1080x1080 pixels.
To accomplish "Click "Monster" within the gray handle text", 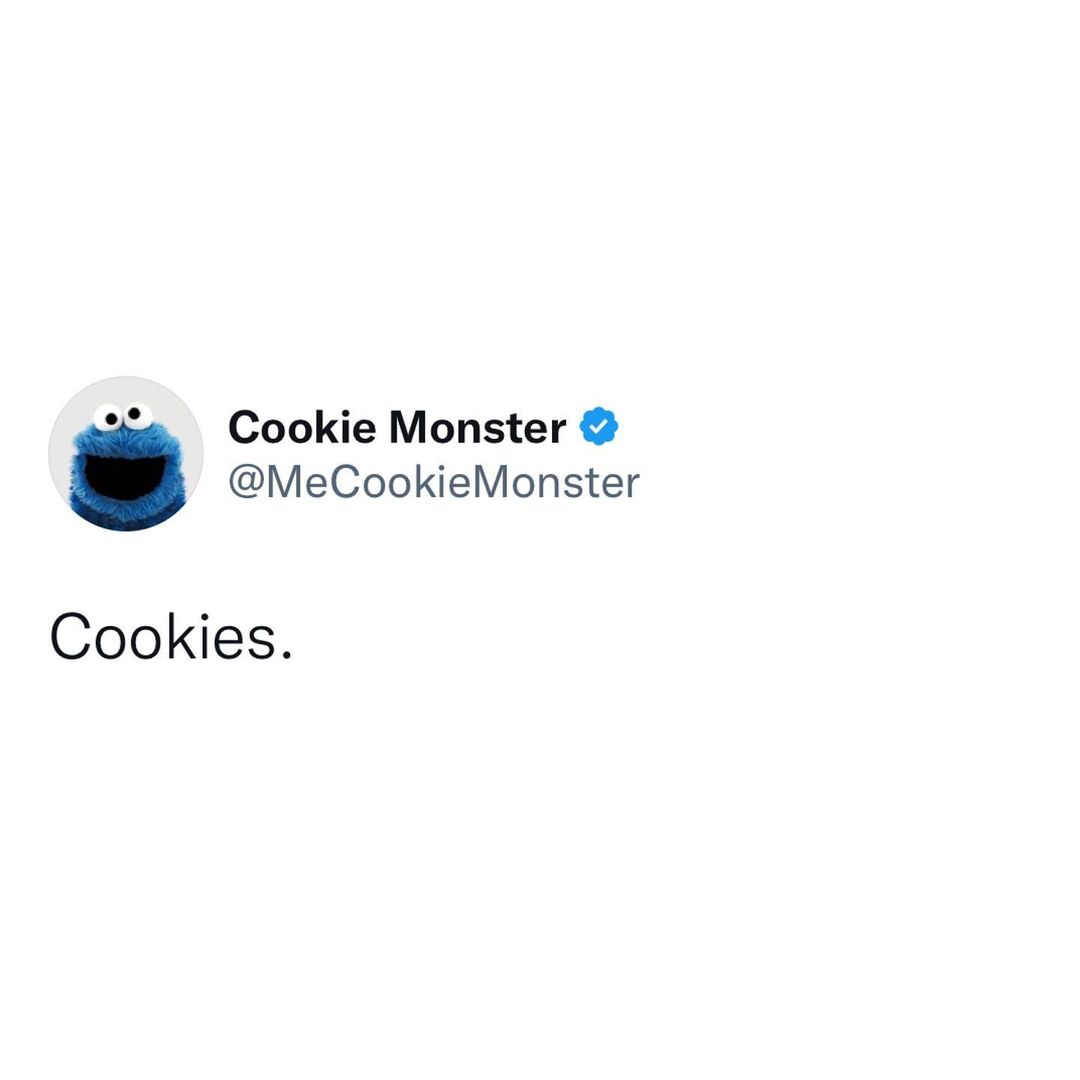I will click(557, 482).
